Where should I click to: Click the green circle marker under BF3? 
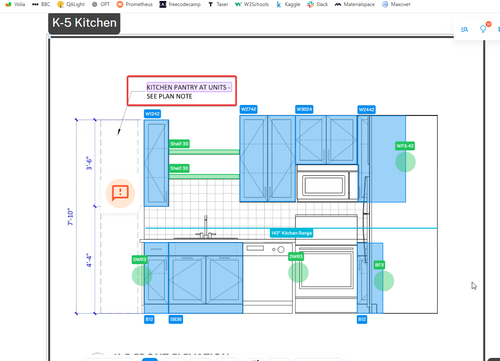pos(384,281)
